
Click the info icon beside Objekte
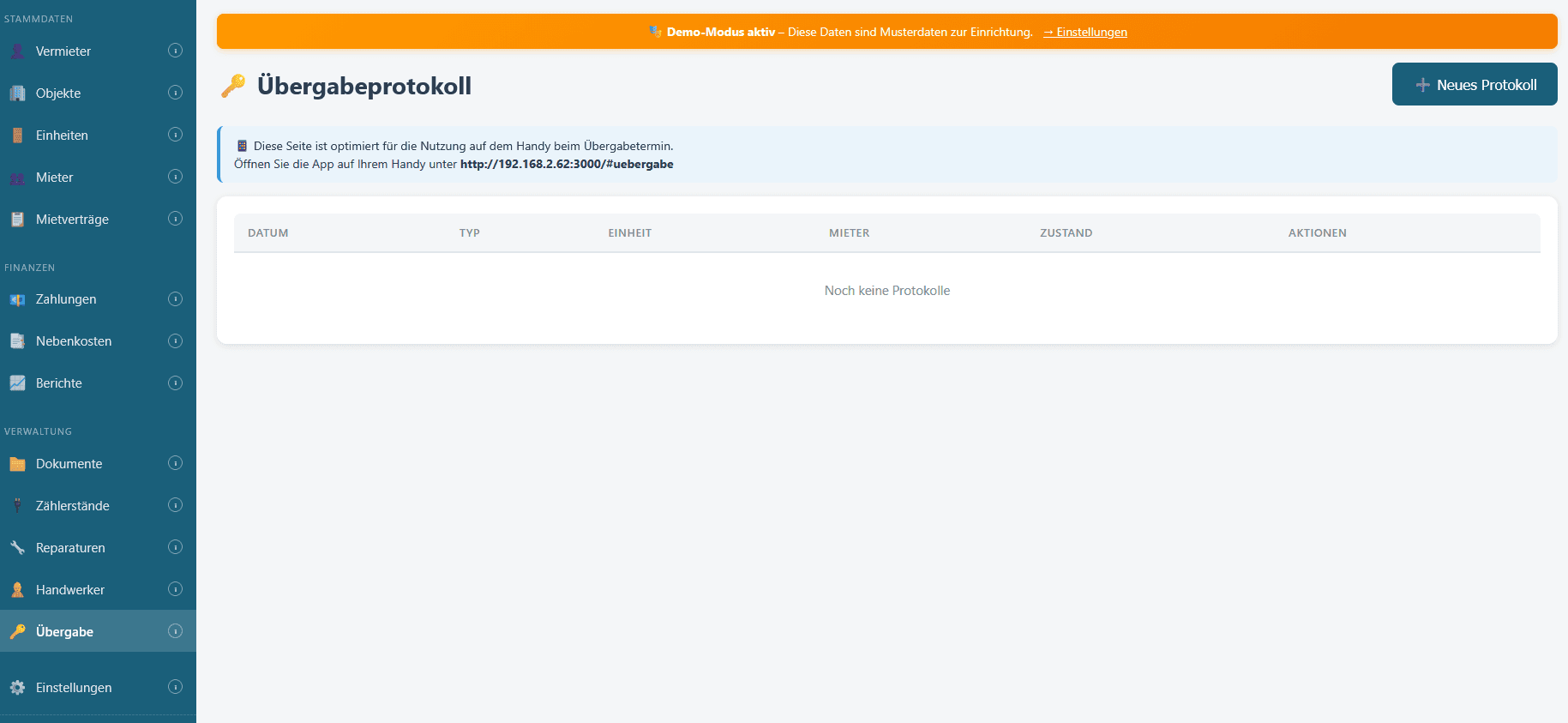tap(175, 93)
